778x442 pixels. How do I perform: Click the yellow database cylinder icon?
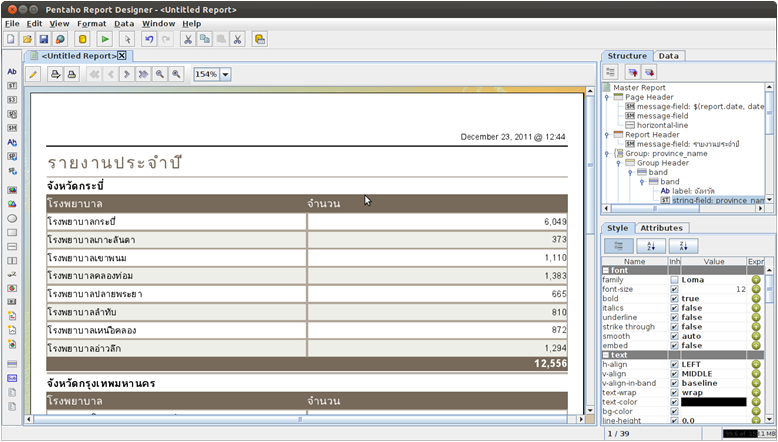coord(82,39)
